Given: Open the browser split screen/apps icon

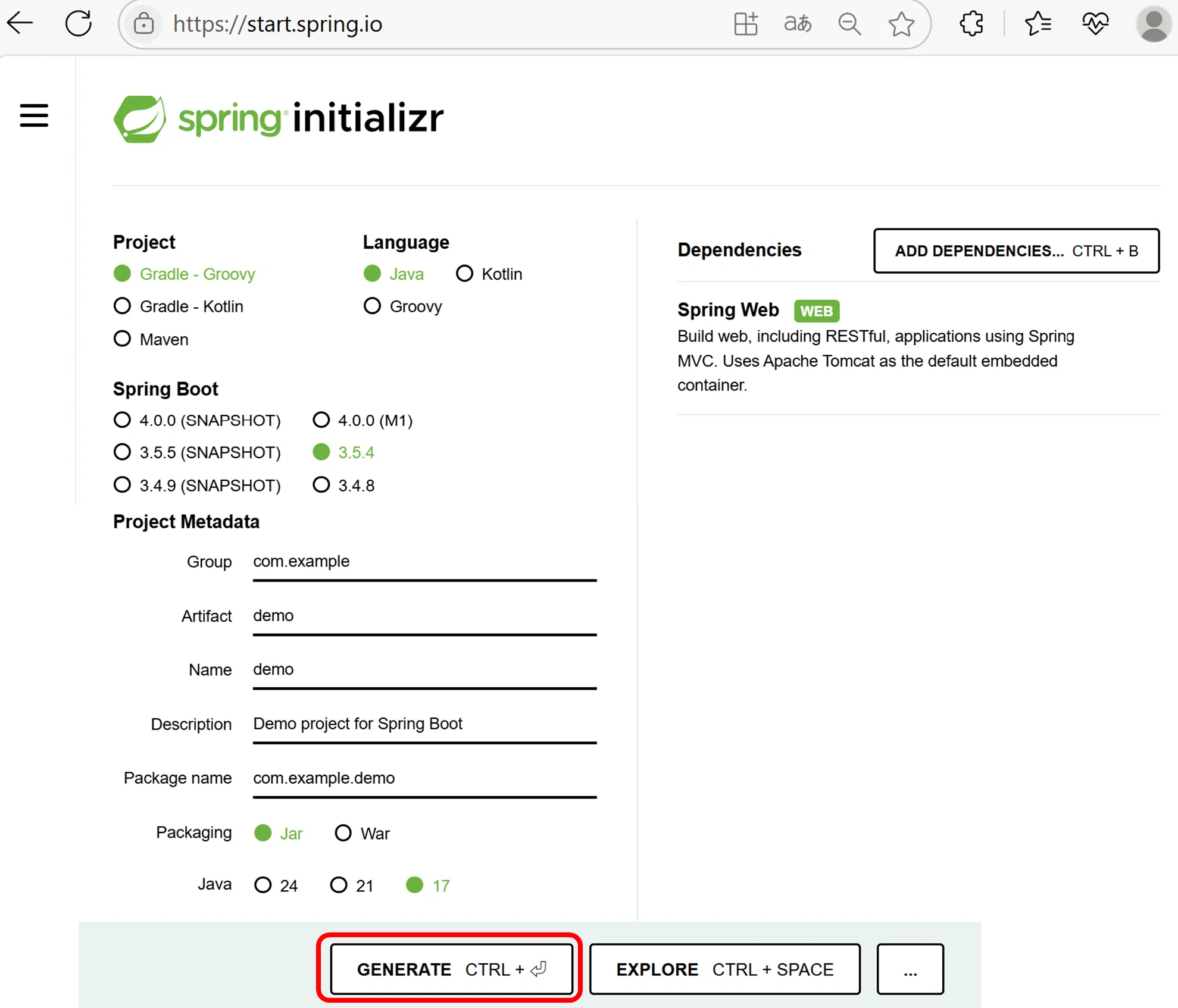Looking at the screenshot, I should click(745, 24).
